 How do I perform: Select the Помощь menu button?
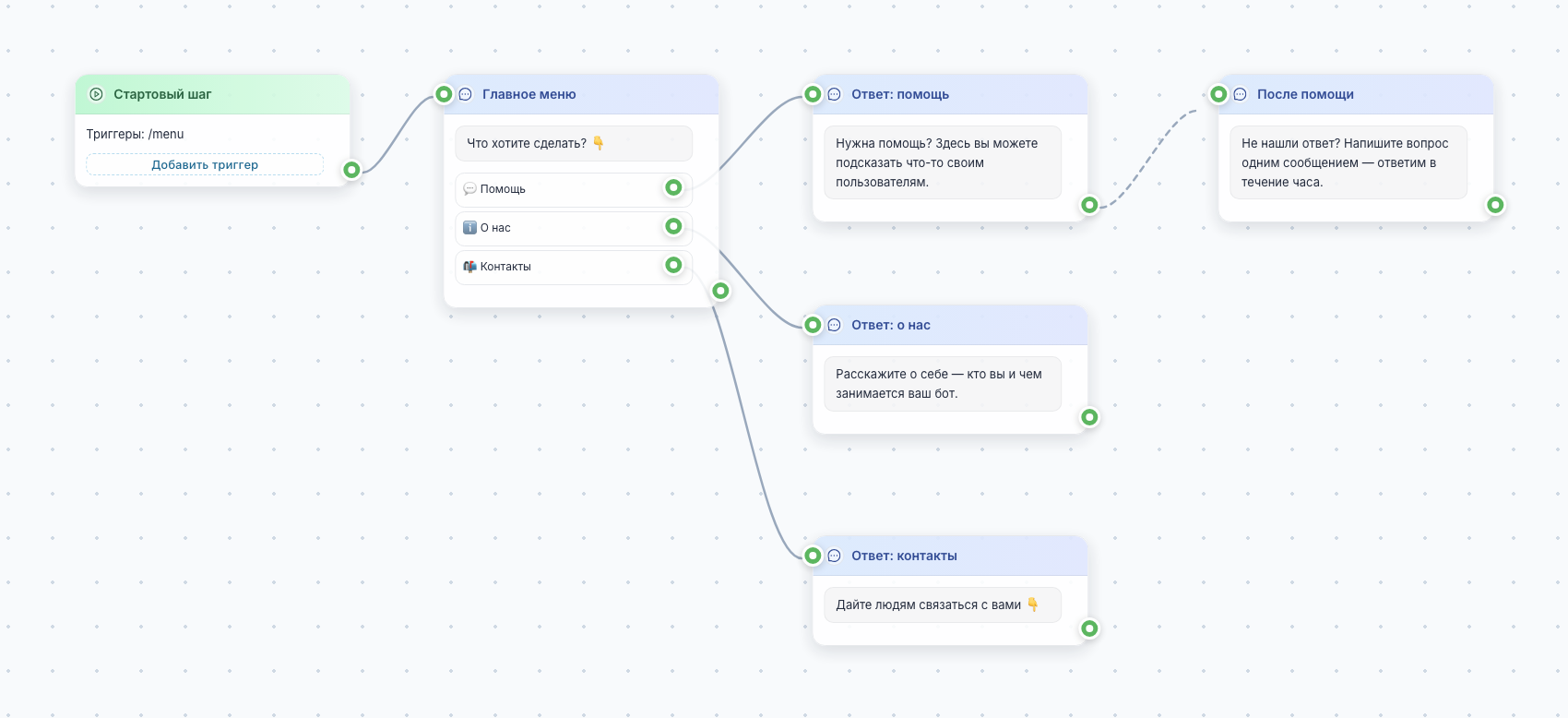click(573, 189)
